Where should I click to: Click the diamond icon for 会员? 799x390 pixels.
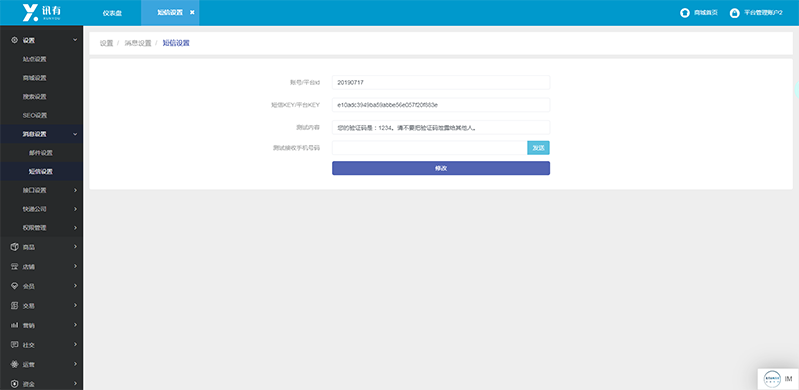click(14, 286)
